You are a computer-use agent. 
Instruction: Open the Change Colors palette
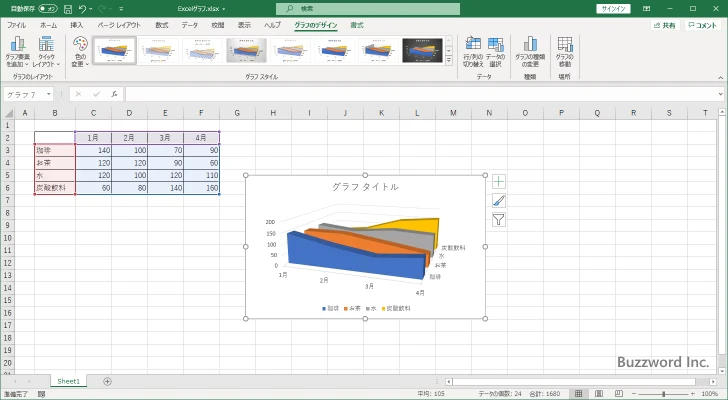pyautogui.click(x=80, y=52)
